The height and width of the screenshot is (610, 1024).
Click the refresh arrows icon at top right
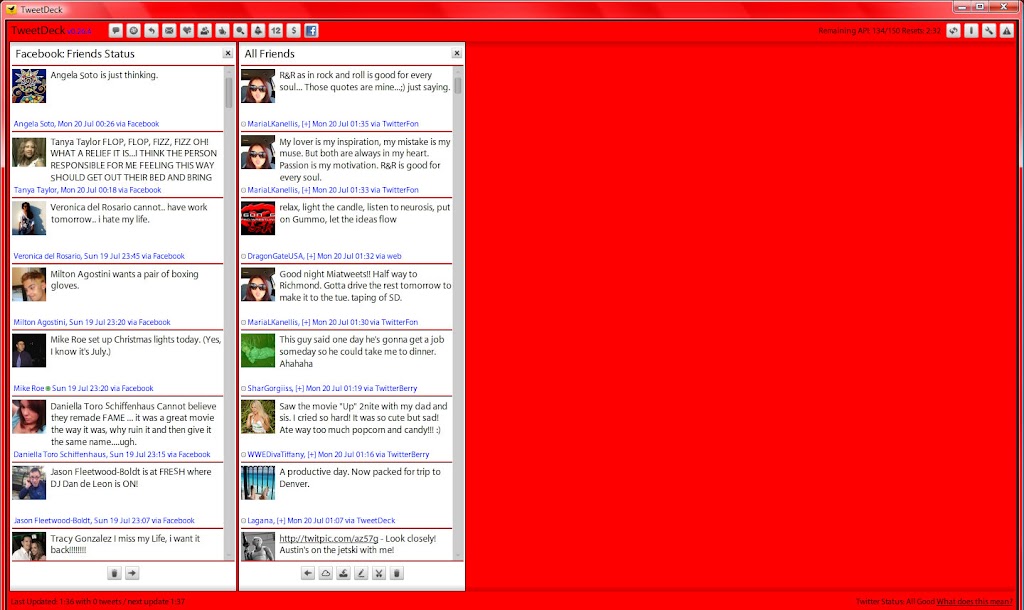953,31
